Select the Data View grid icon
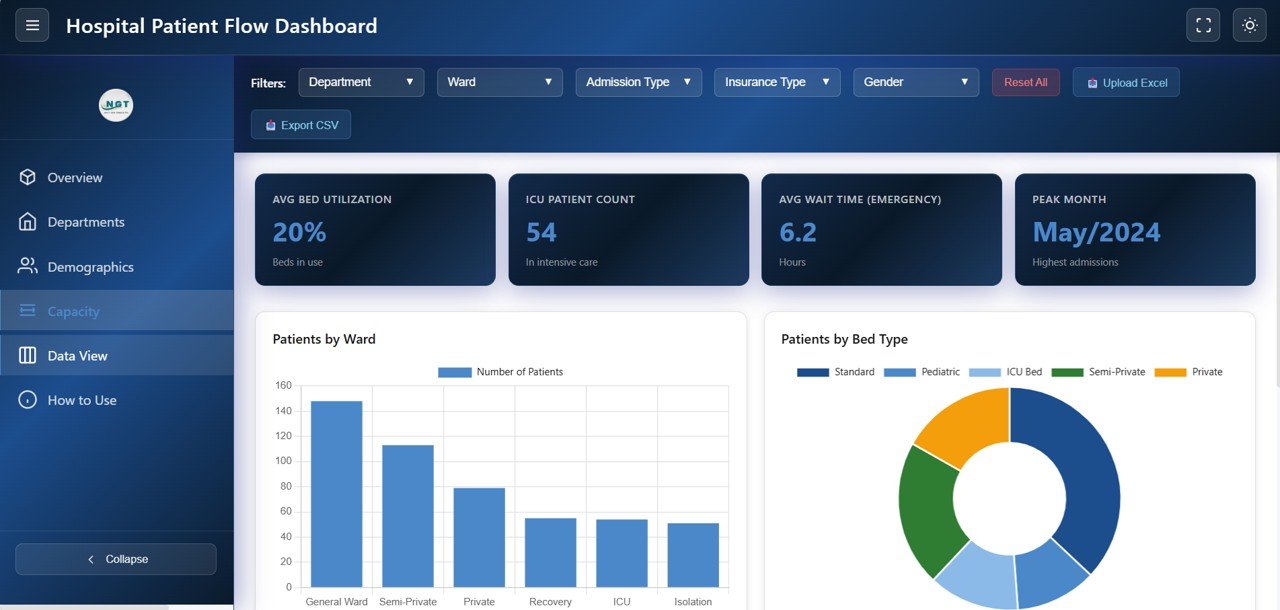This screenshot has width=1280, height=610. click(28, 355)
